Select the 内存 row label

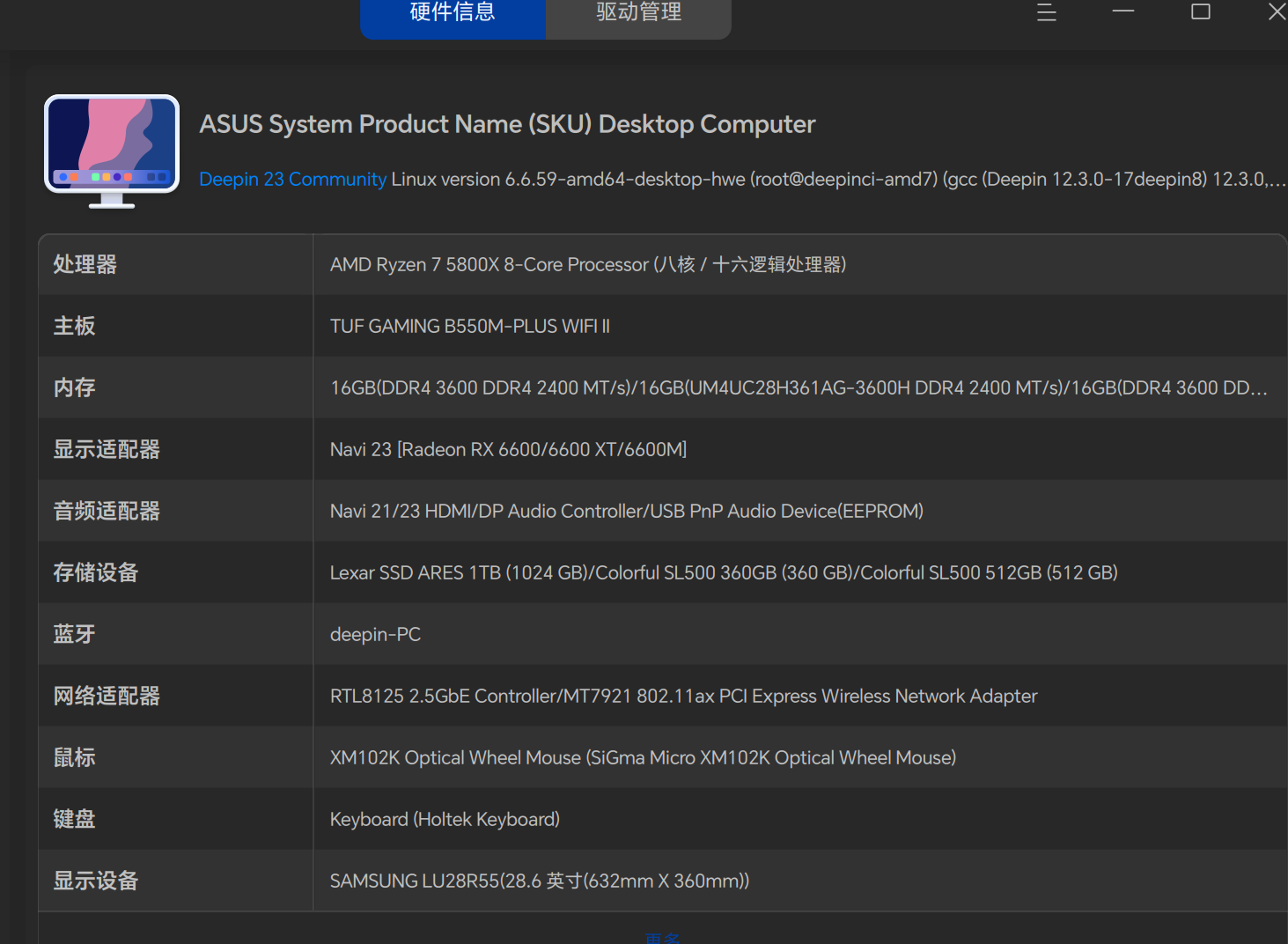click(74, 387)
